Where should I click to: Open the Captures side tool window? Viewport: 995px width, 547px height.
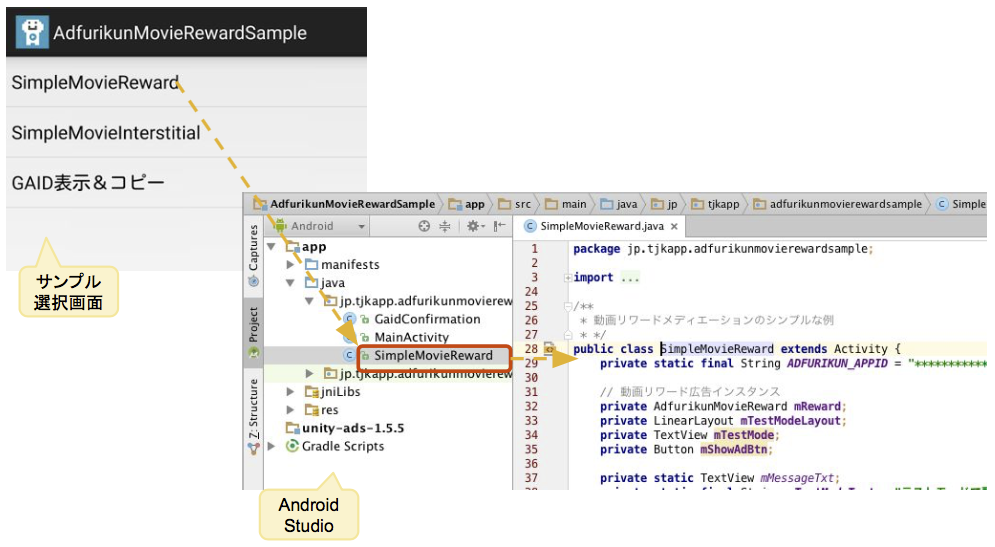coord(253,254)
